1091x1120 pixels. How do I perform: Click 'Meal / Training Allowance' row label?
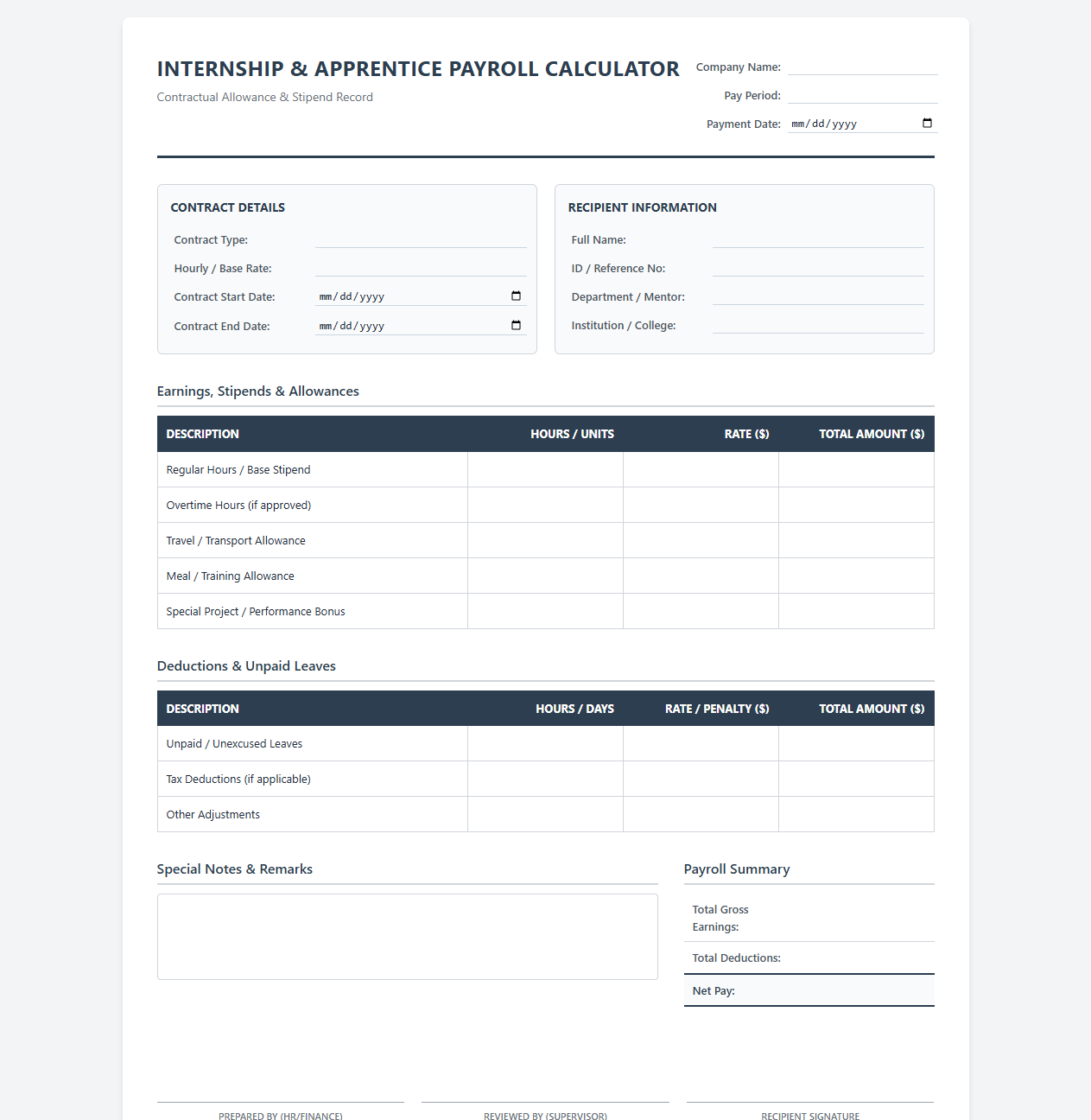(230, 576)
